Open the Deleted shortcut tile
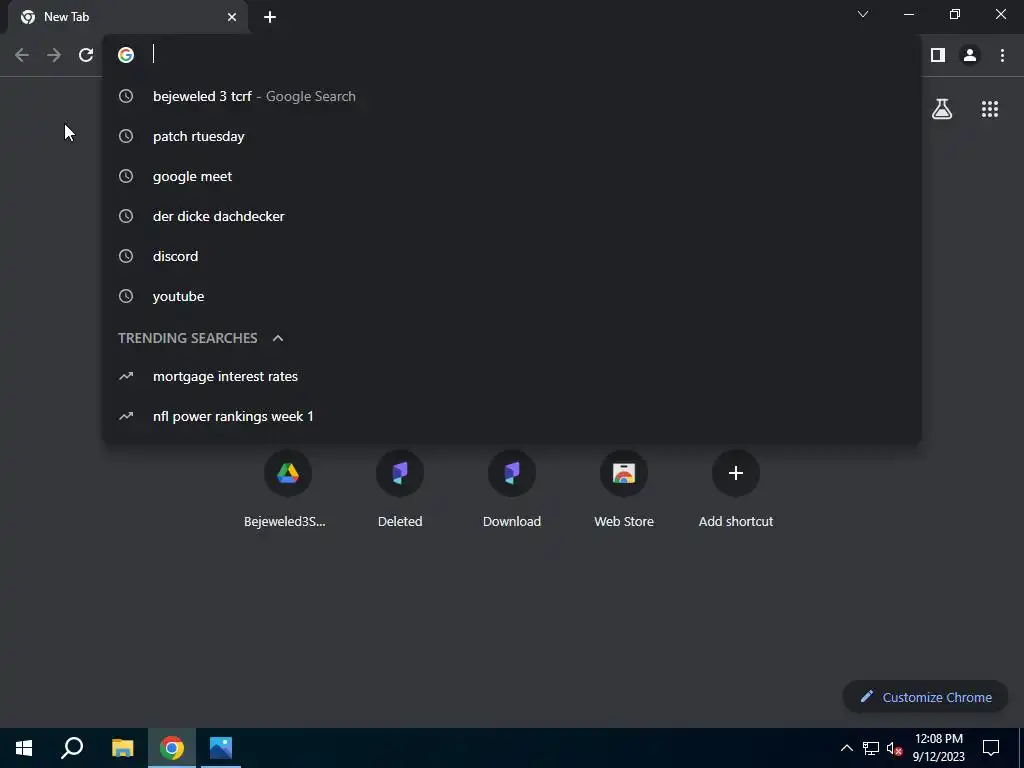 tap(400, 490)
